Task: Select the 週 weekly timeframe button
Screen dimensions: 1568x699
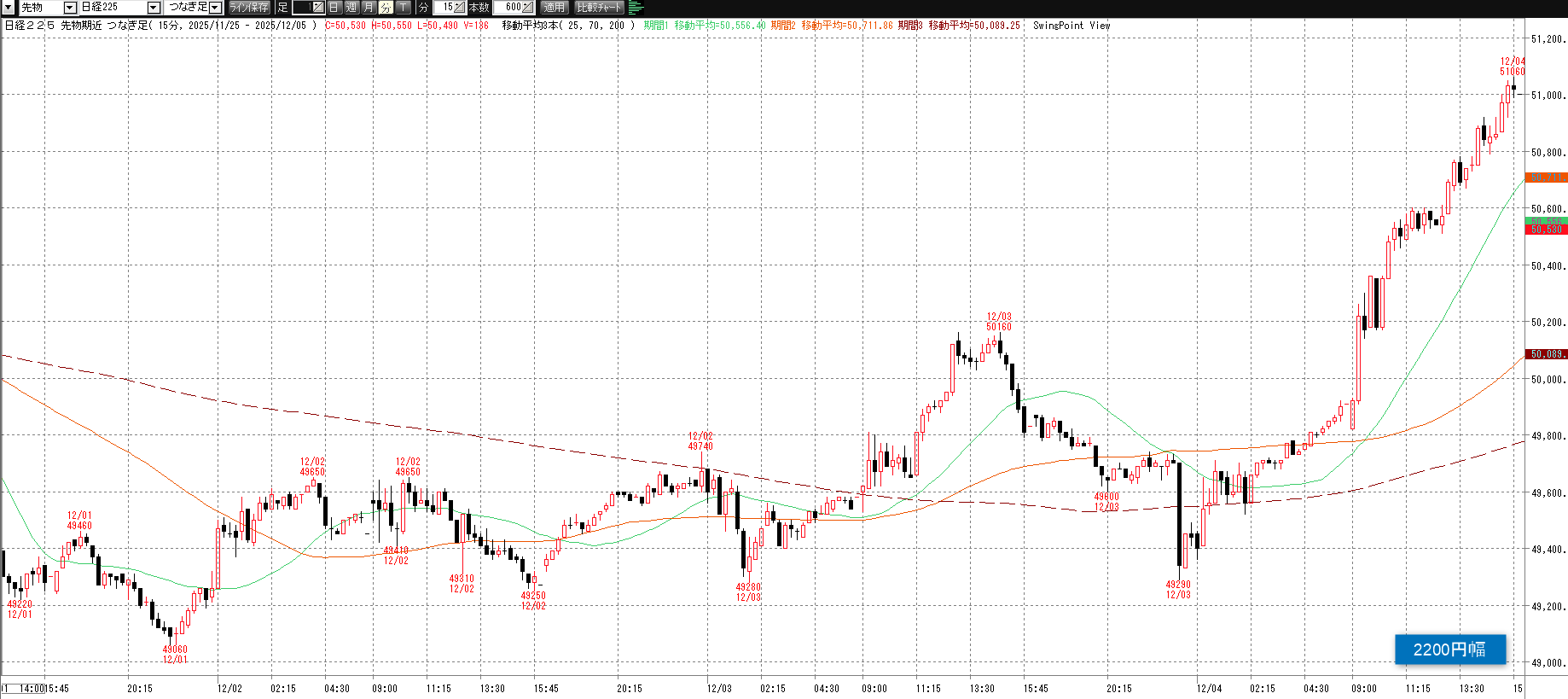Action: tap(351, 8)
